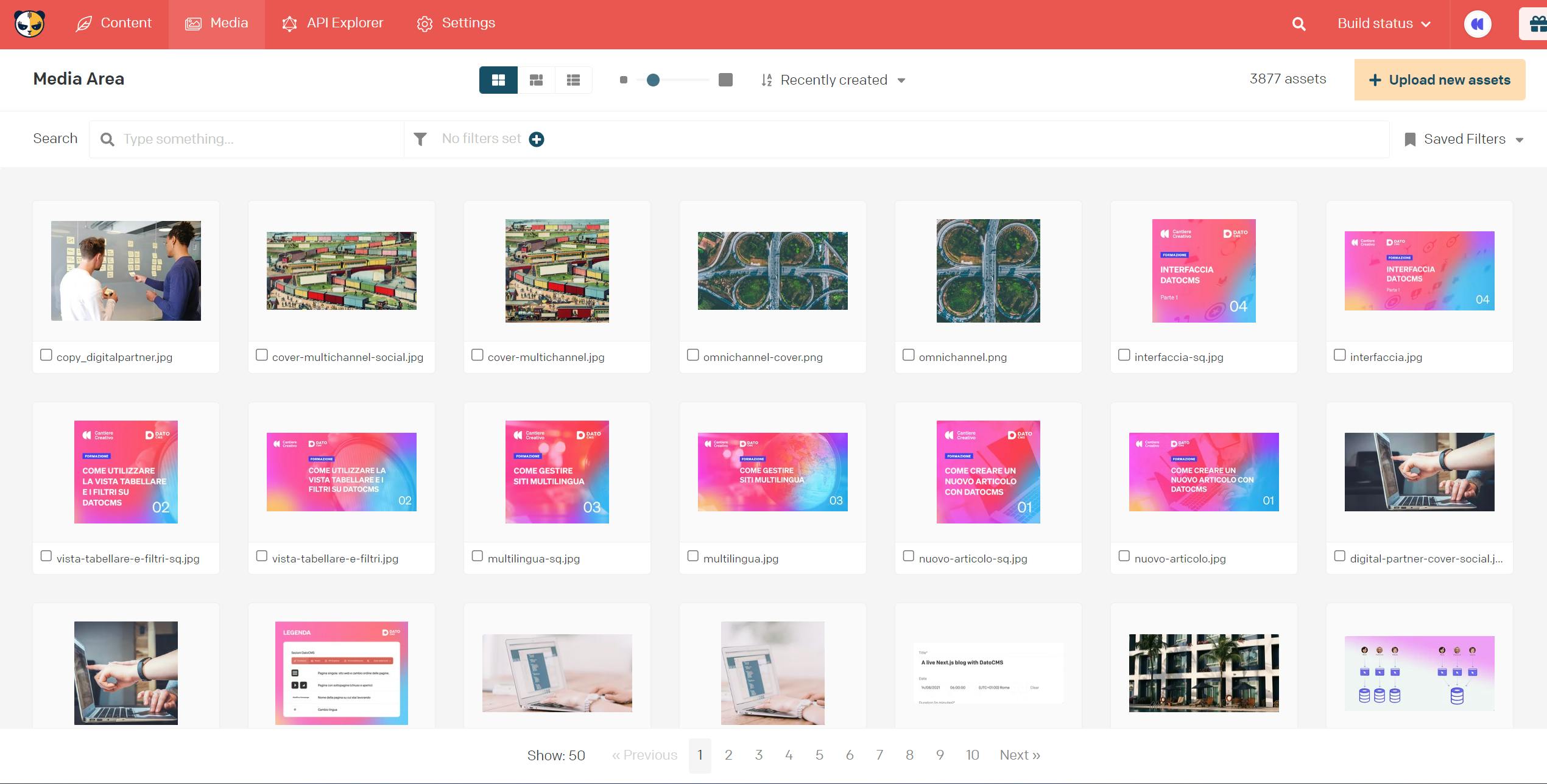This screenshot has width=1547, height=784.
Task: Jump to page 5
Action: (x=819, y=755)
